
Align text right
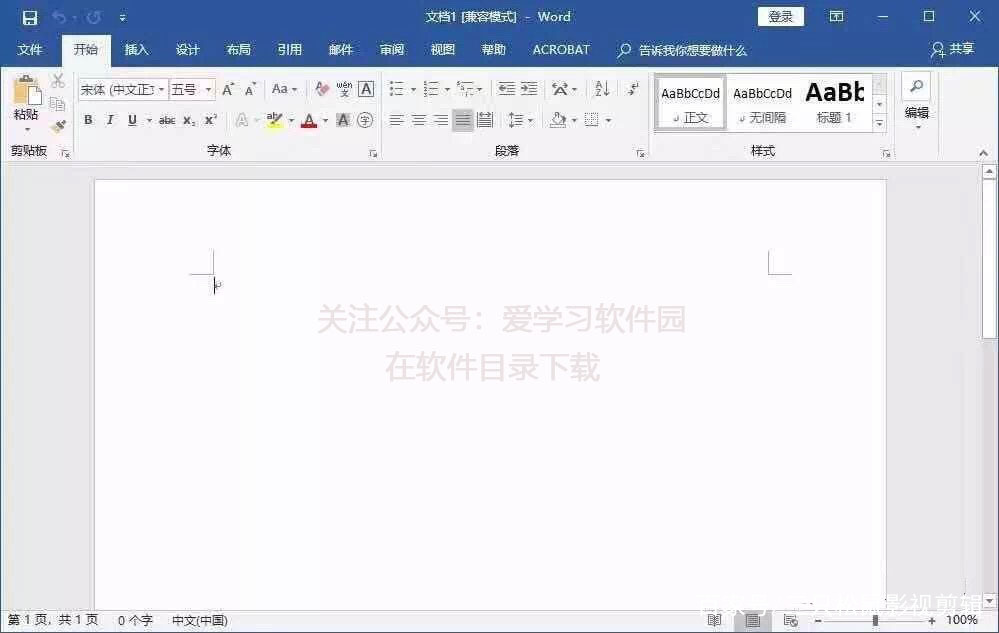tap(441, 120)
